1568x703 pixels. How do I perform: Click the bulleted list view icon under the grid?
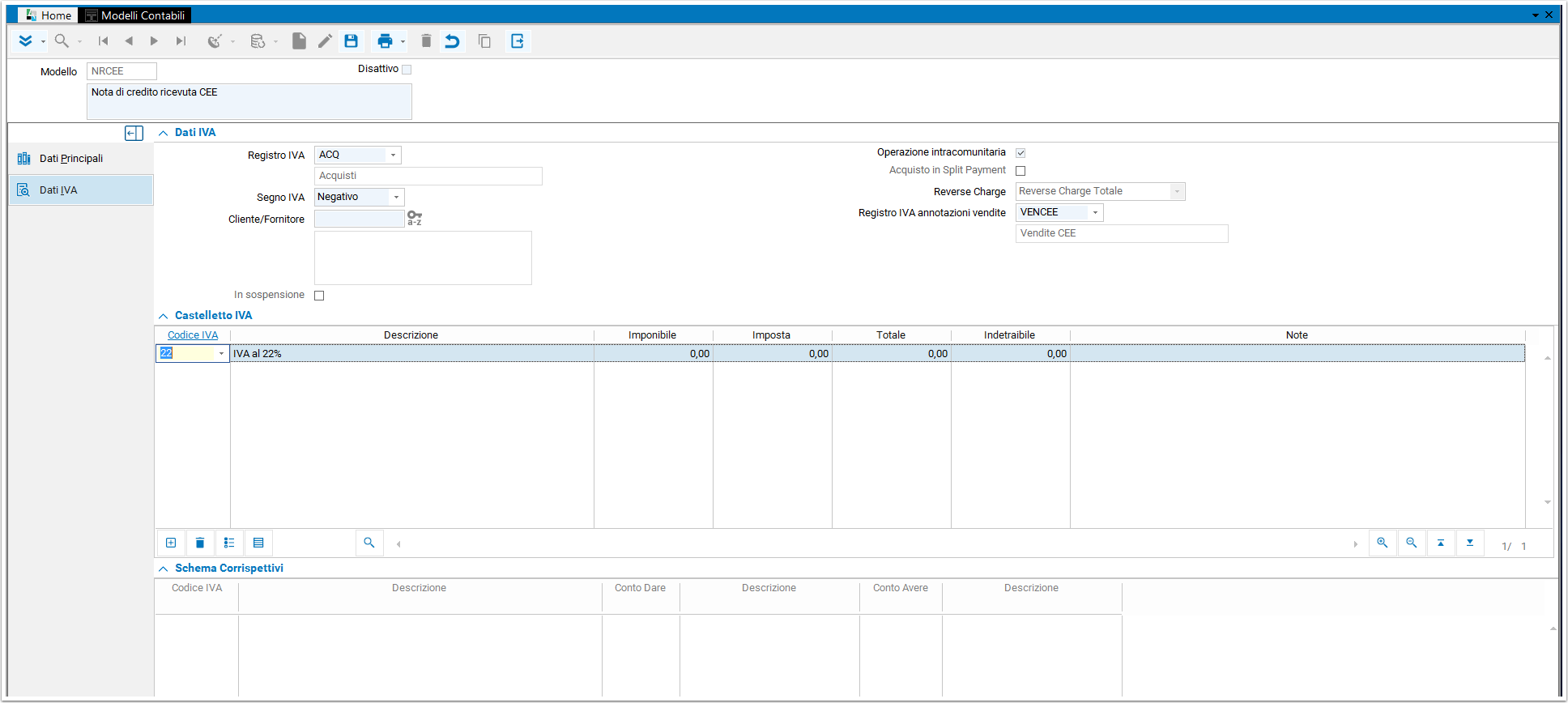pyautogui.click(x=229, y=543)
